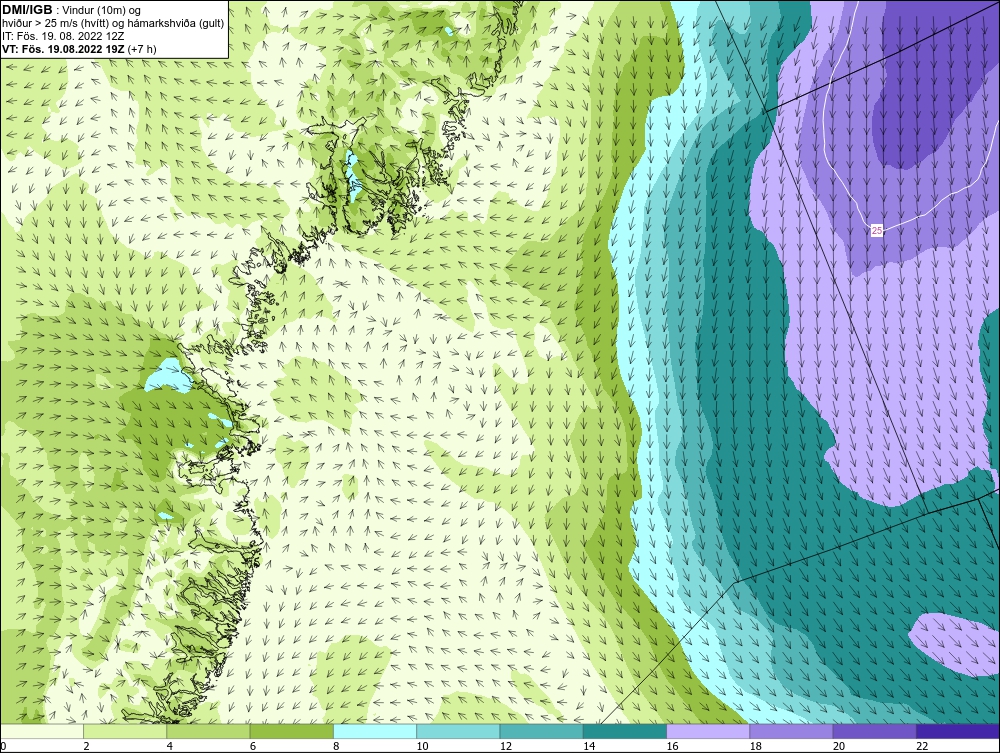Click the 20-22 m/s violet swatch

pyautogui.click(x=875, y=731)
